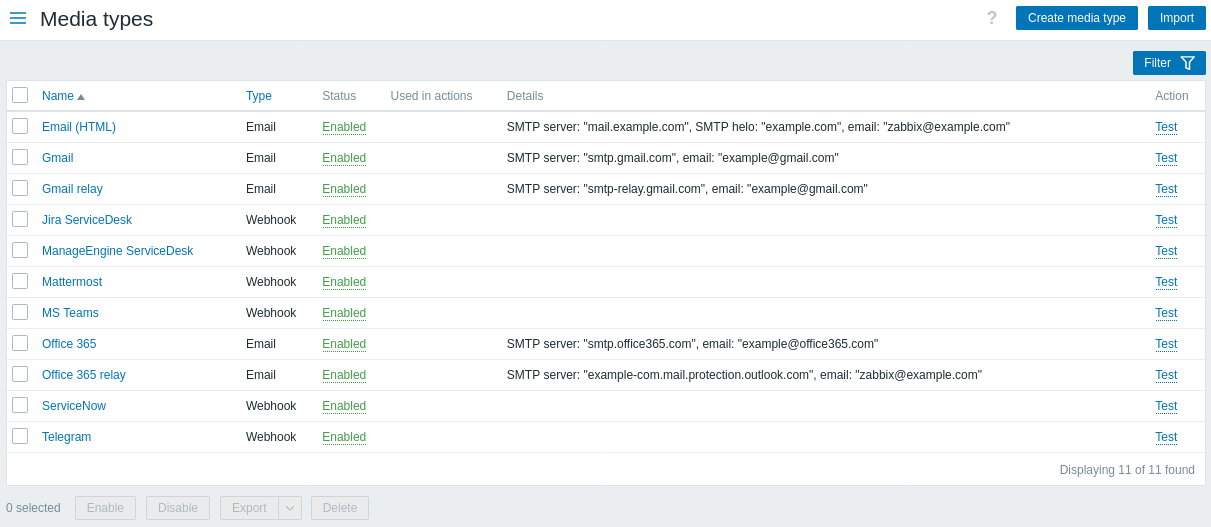The image size is (1211, 527).
Task: Check the Gmail relay row checkbox
Action: click(x=20, y=188)
